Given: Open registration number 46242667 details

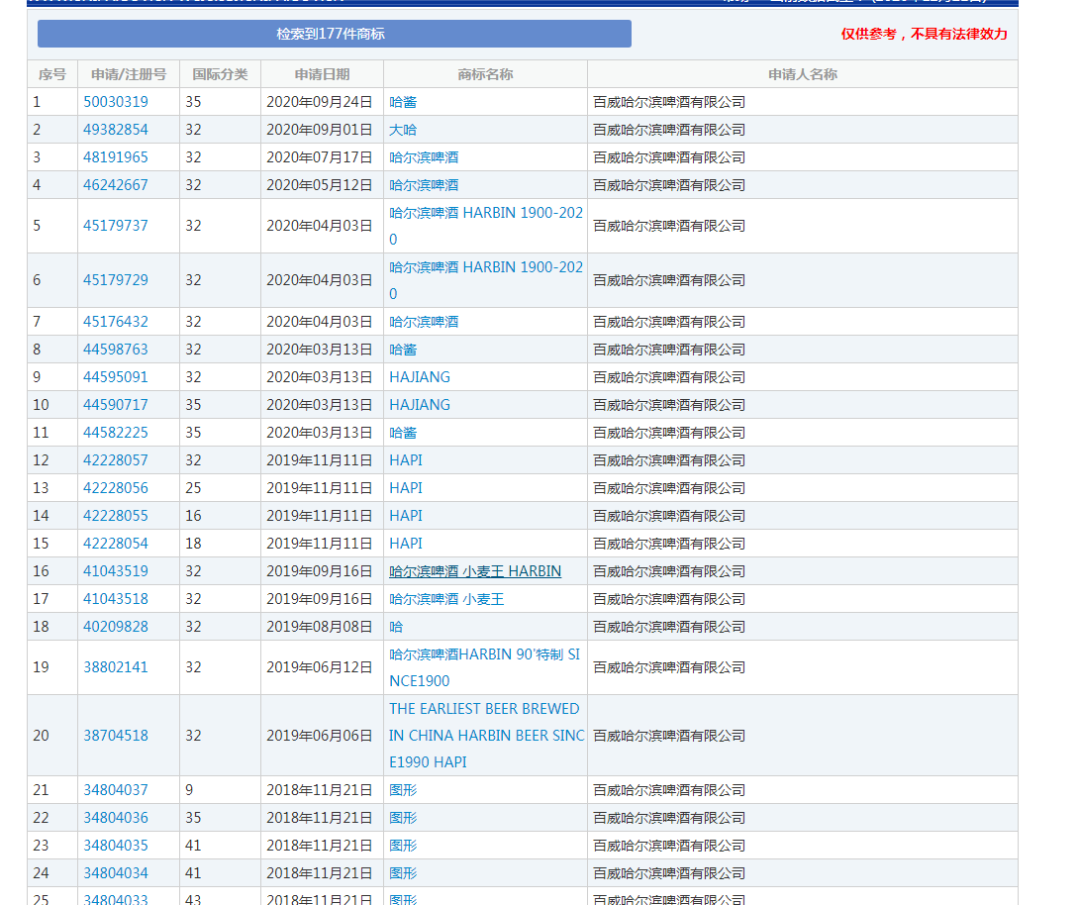Looking at the screenshot, I should pos(115,185).
